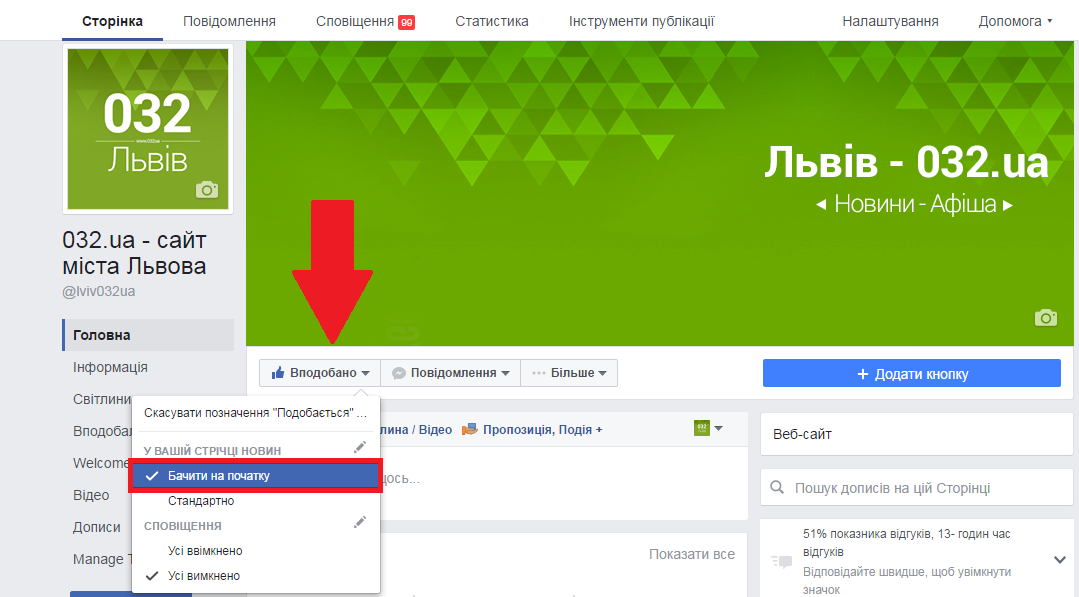Open the Сторінка tab
The image size is (1079, 597).
112,21
